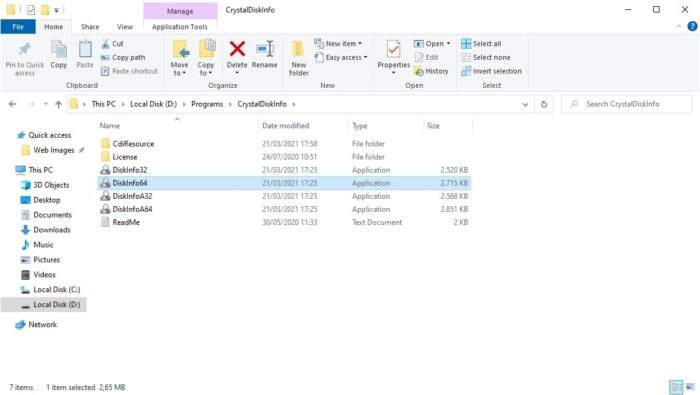700x395 pixels.
Task: Open Desktop in navigation pane
Action: (41, 200)
